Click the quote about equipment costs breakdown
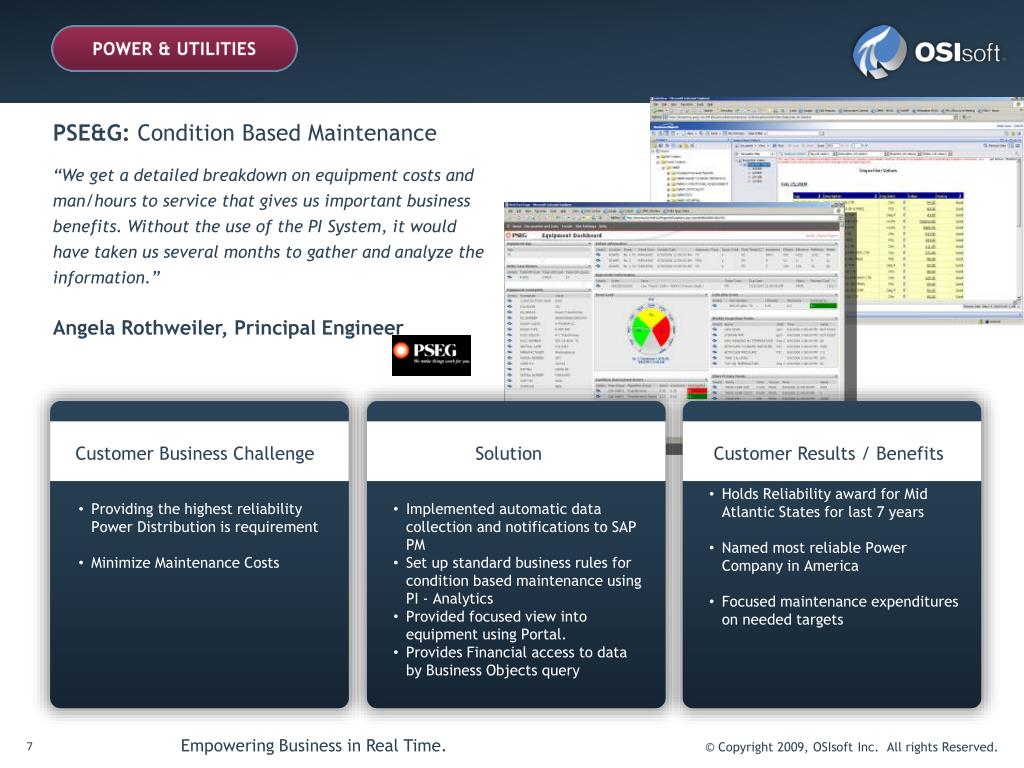1024x768 pixels. [268, 226]
